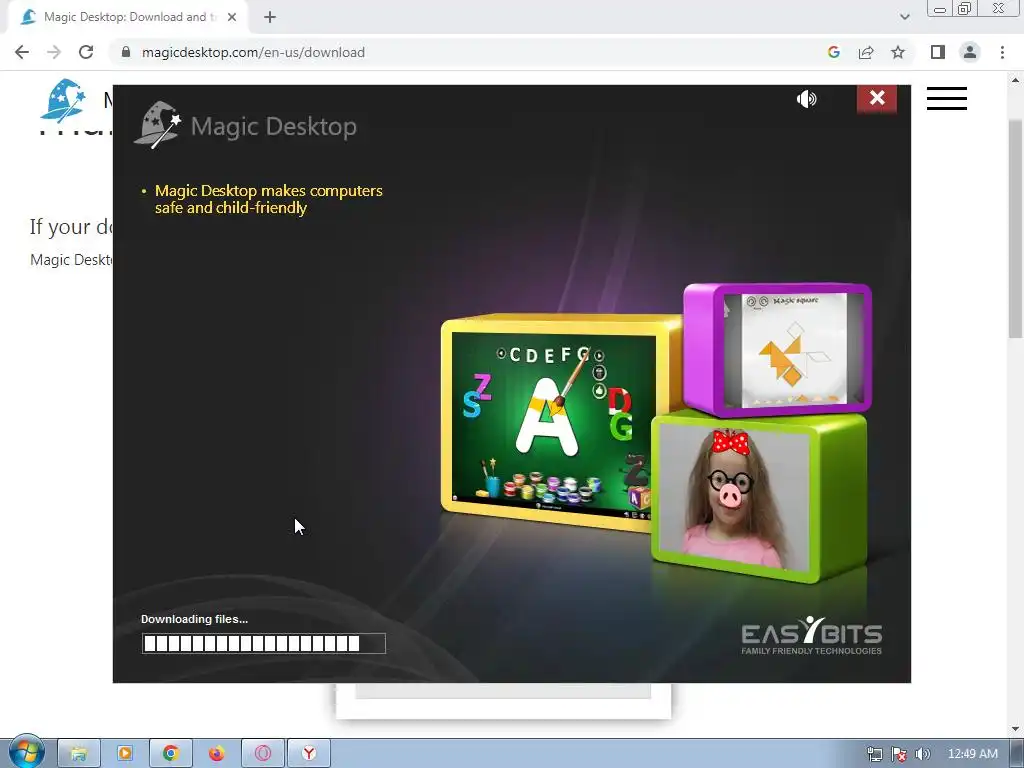Image resolution: width=1024 pixels, height=768 pixels.
Task: Click the blue wizard hat website logo
Action: (63, 101)
